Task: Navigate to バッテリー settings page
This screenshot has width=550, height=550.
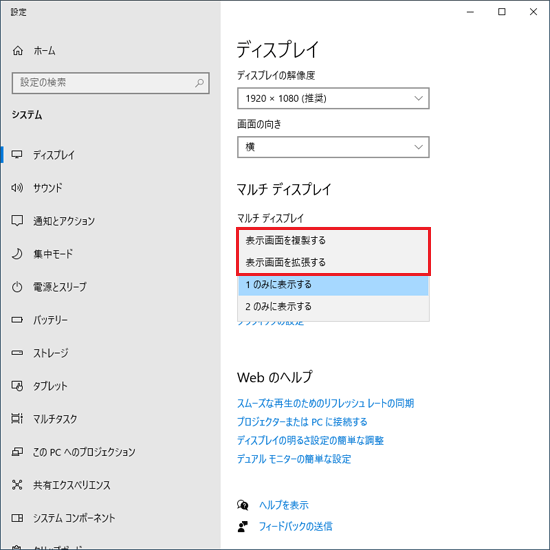Action: click(x=50, y=320)
